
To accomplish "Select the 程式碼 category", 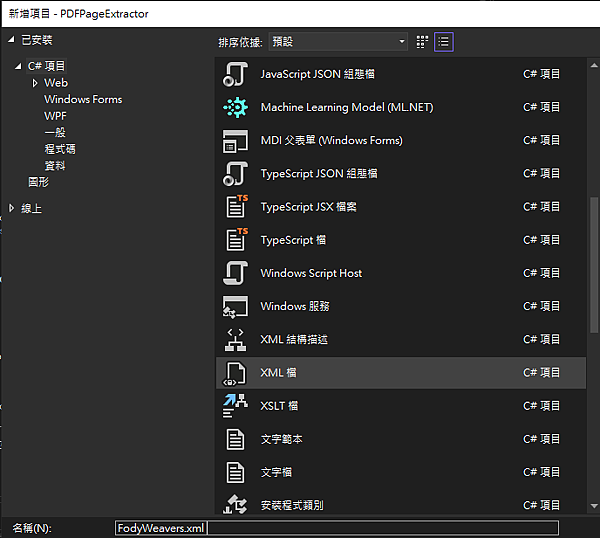I will point(60,149).
